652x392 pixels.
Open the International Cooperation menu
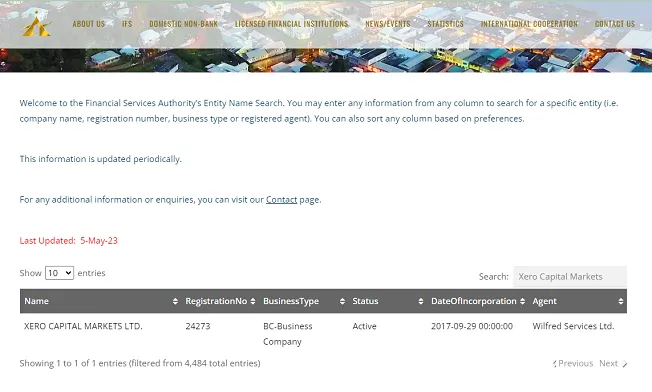click(x=529, y=24)
